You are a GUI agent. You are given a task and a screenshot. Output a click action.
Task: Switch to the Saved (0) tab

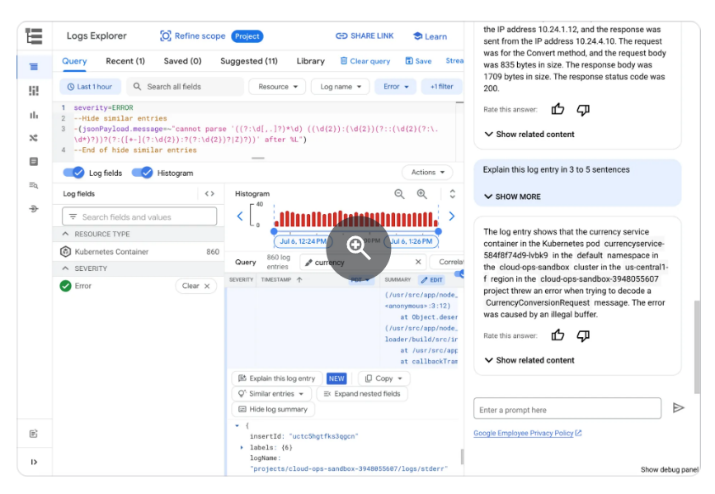tap(182, 61)
